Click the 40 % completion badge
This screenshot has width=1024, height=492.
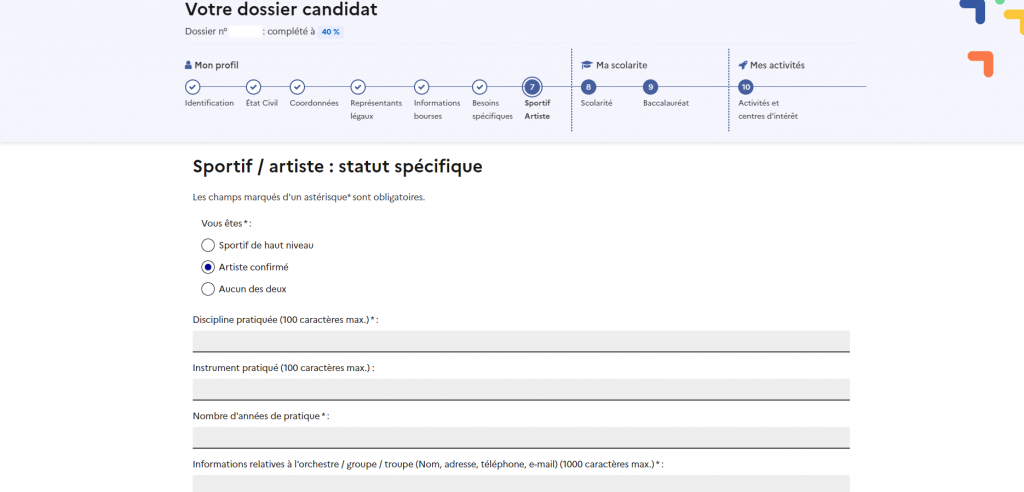coord(330,32)
